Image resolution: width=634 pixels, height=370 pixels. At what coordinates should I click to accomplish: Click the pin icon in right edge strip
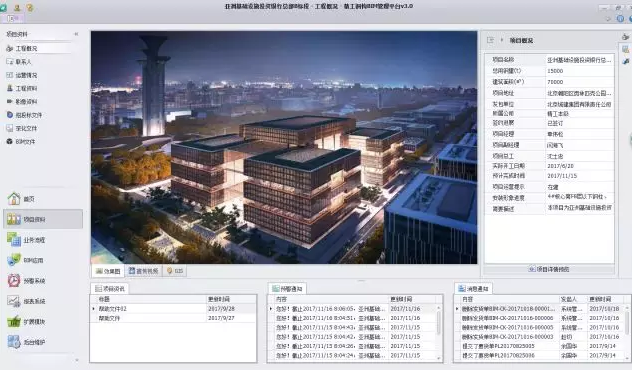pyautogui.click(x=626, y=61)
